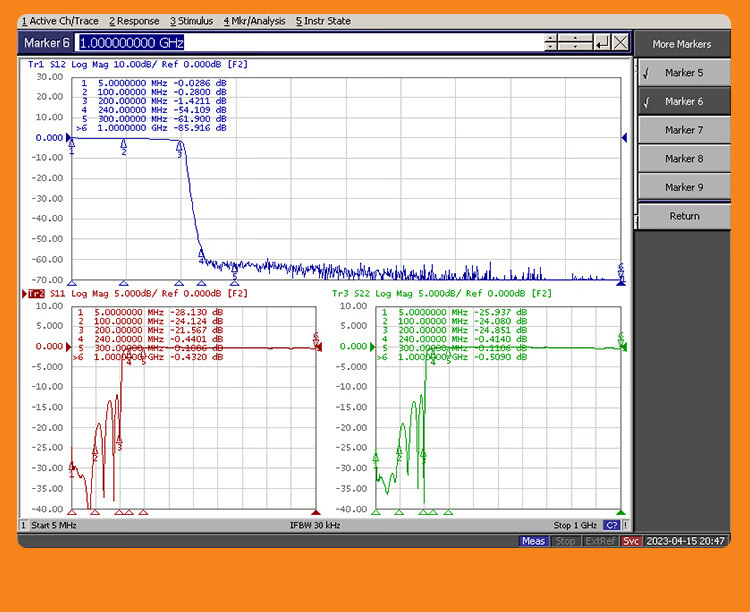Select marker 5 on the S12 noise floor
This screenshot has width=750, height=612.
tap(234, 267)
